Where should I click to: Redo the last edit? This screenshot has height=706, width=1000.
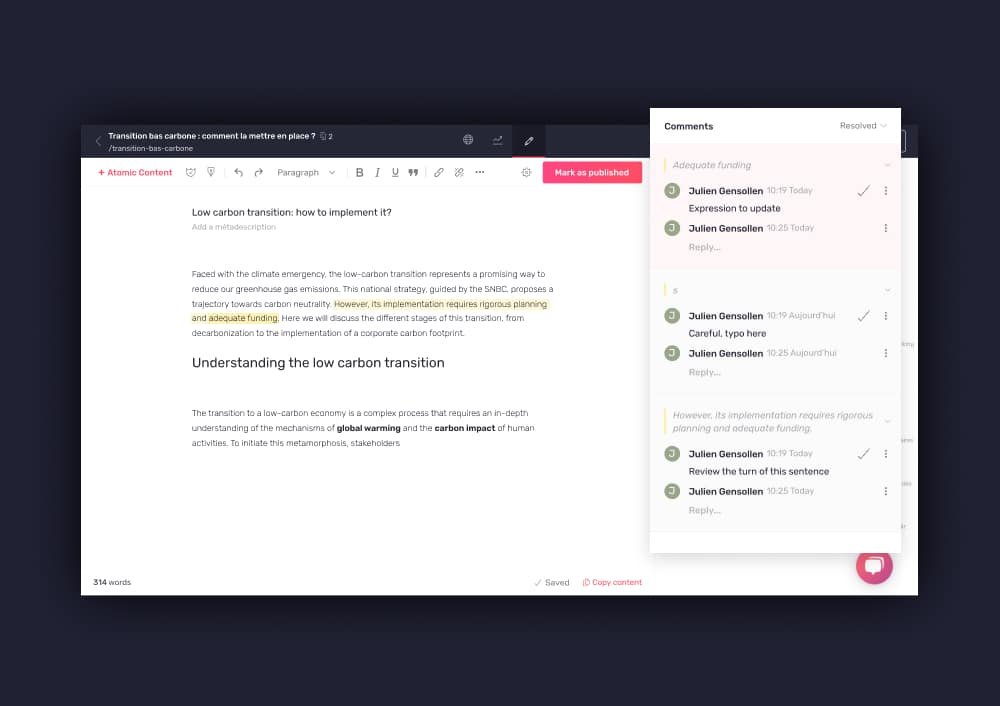(258, 172)
